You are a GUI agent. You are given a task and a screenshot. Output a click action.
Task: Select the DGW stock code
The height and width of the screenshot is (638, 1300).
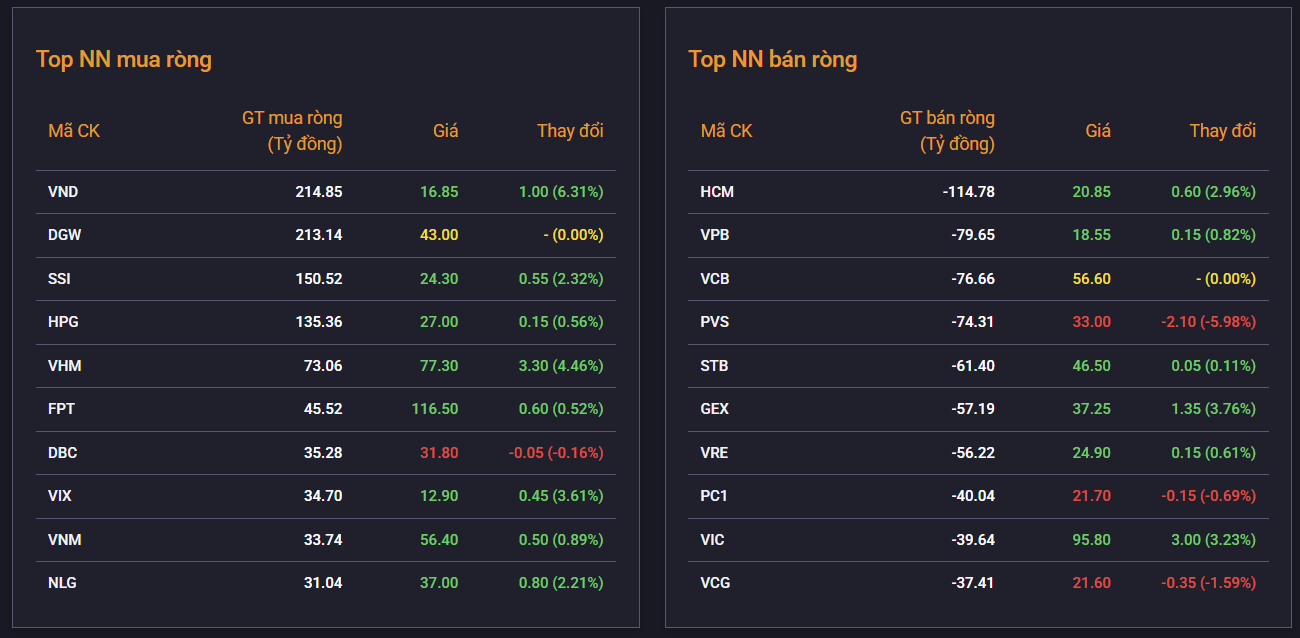64,235
